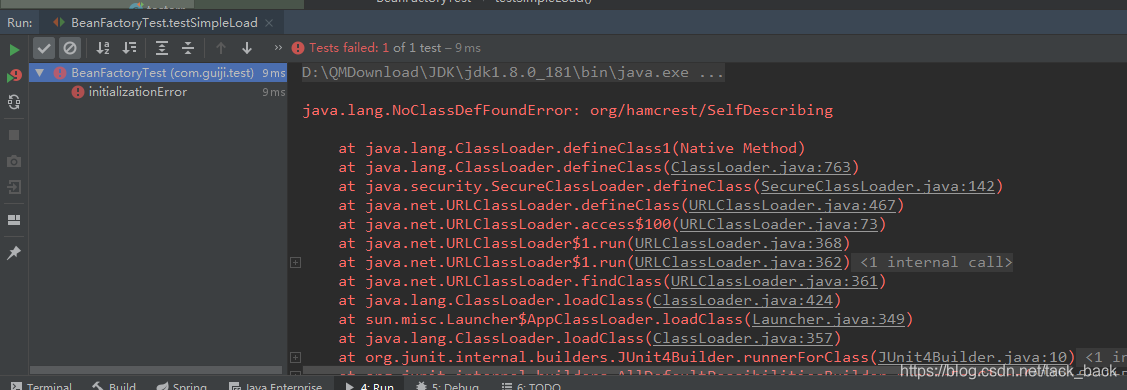
Task: Open URLClassLoader.java:361 link
Action: point(775,281)
